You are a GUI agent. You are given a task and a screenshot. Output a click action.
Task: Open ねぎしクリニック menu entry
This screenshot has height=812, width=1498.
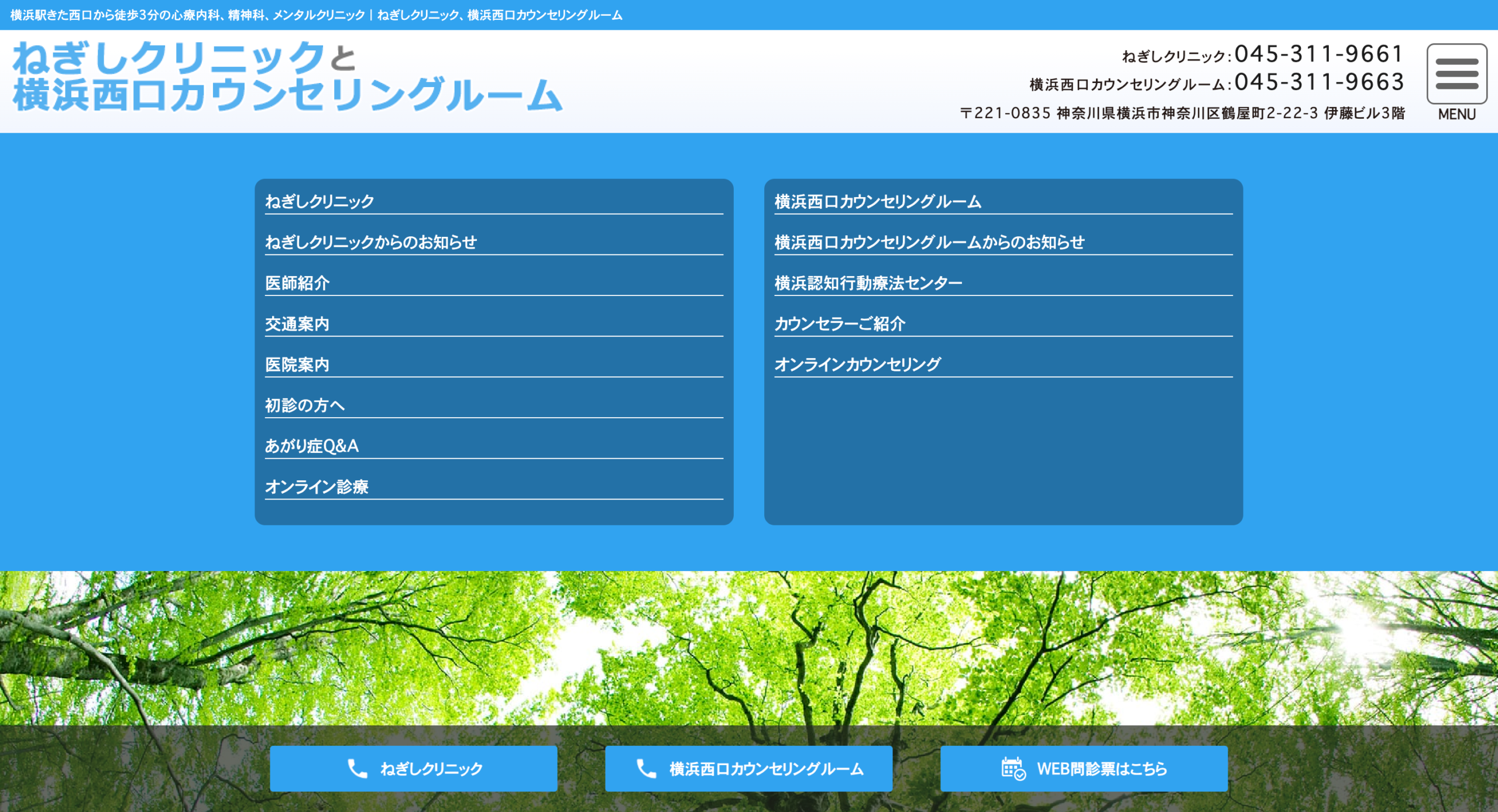point(494,201)
